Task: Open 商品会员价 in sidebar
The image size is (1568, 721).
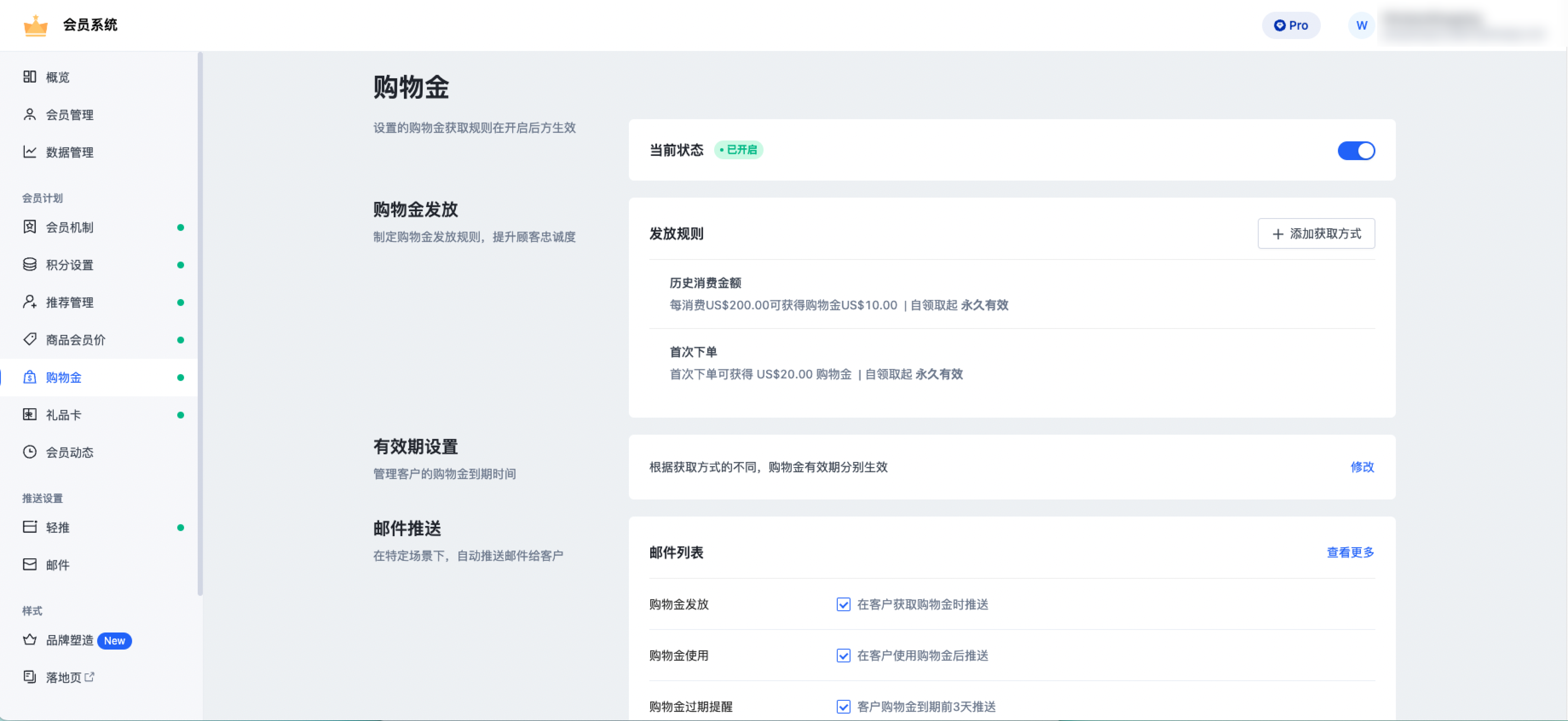Action: click(x=99, y=340)
